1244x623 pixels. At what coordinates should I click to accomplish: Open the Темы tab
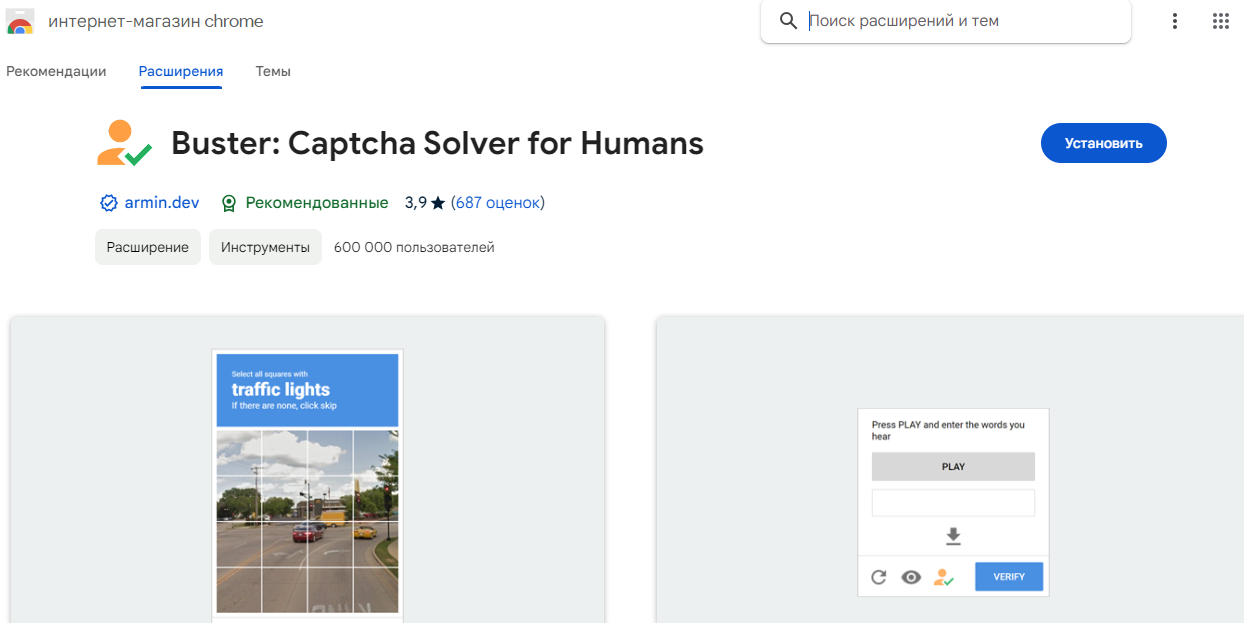[x=273, y=71]
